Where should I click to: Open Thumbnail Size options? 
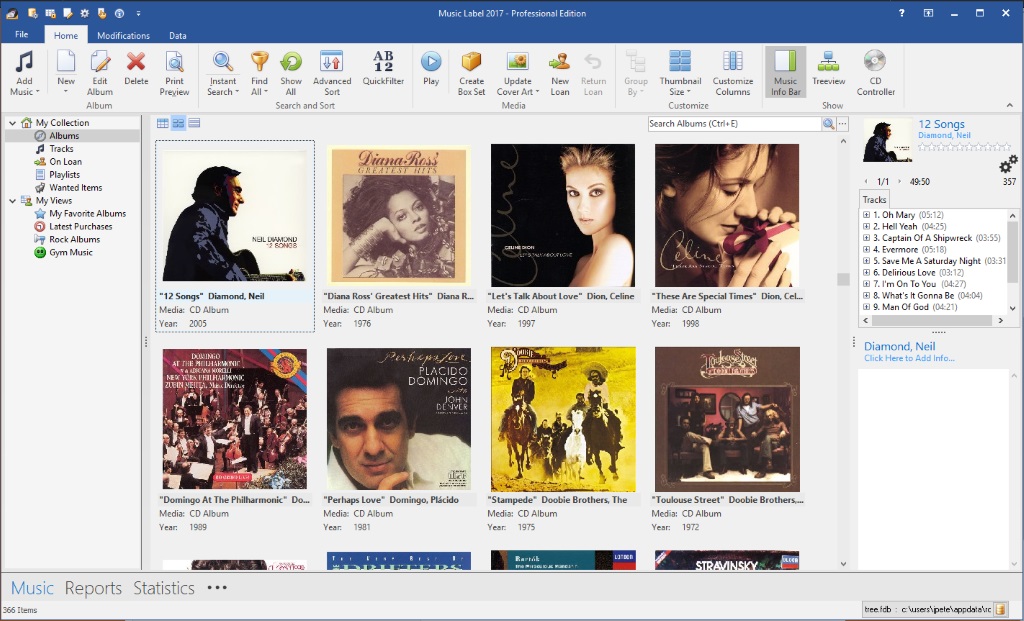tap(680, 72)
